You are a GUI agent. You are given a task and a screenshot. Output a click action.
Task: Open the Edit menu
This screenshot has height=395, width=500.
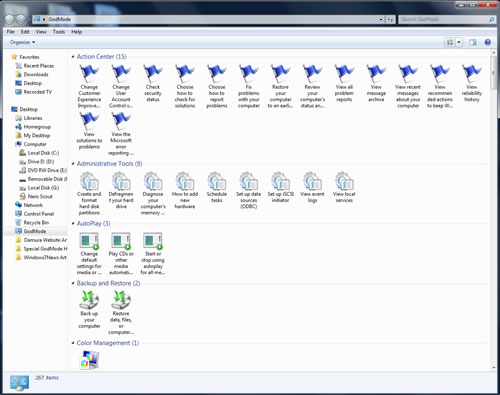[25, 32]
